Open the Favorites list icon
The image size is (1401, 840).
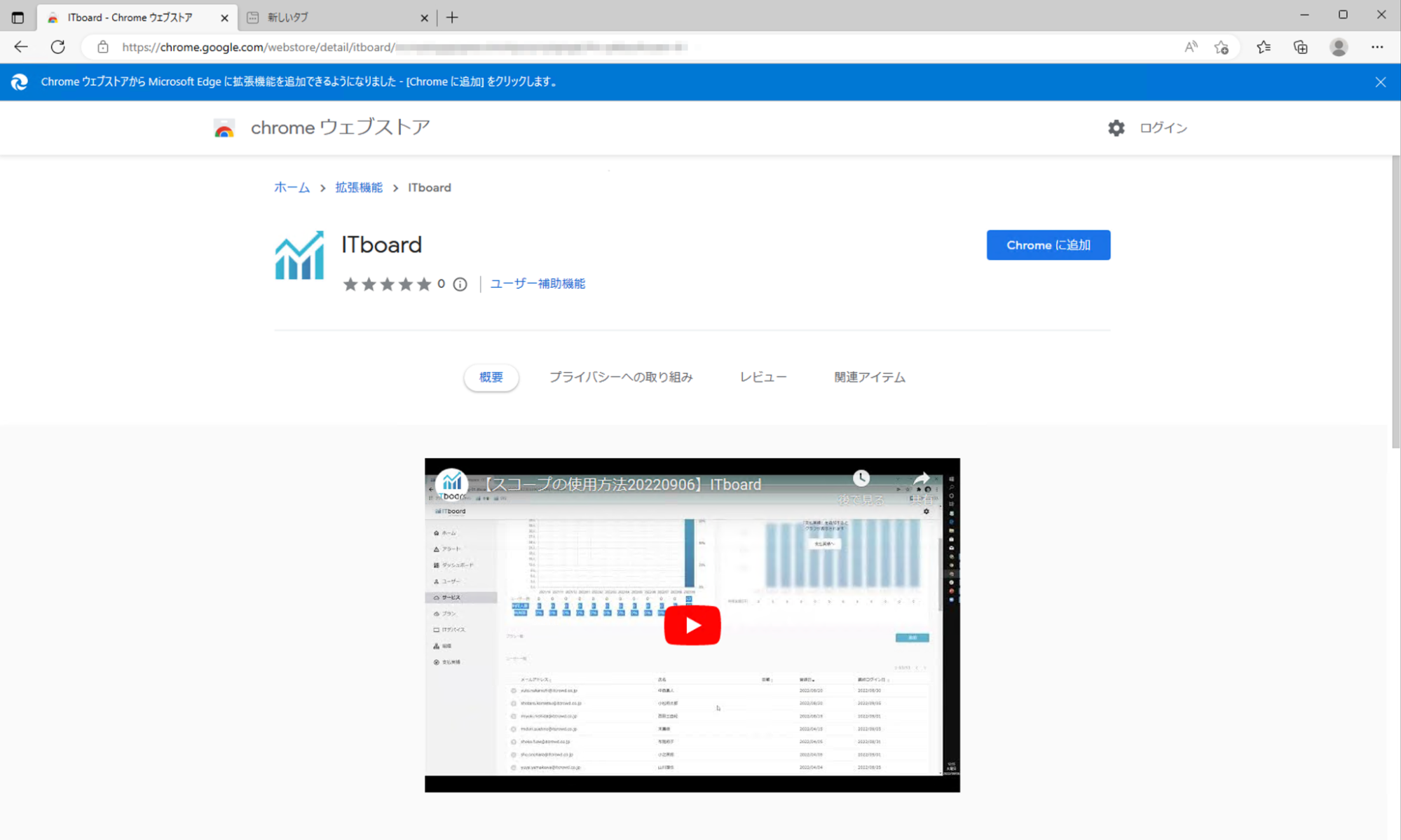click(1264, 47)
